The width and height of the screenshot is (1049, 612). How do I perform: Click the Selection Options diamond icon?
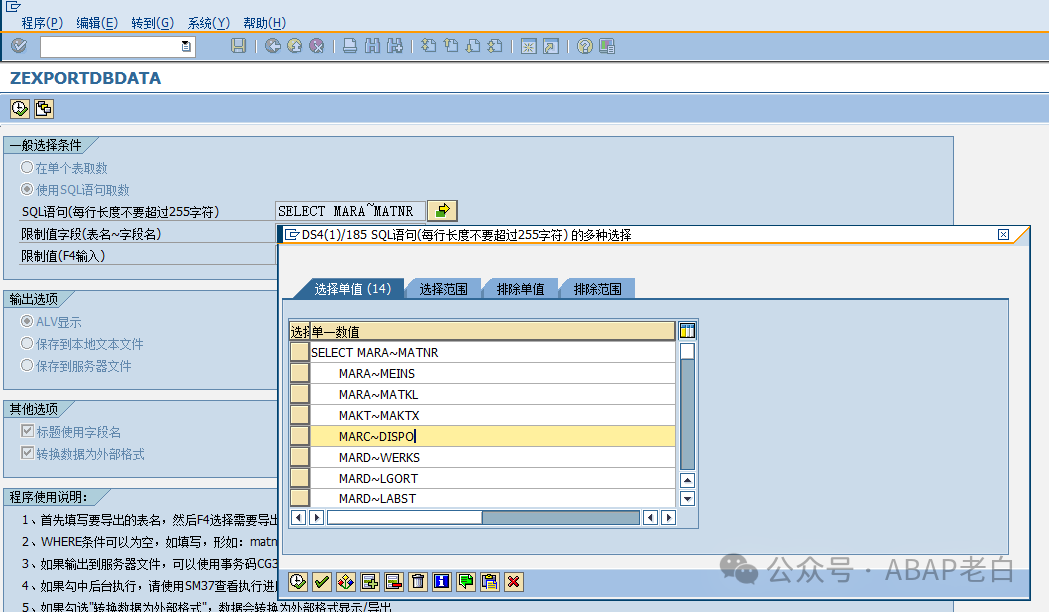346,582
